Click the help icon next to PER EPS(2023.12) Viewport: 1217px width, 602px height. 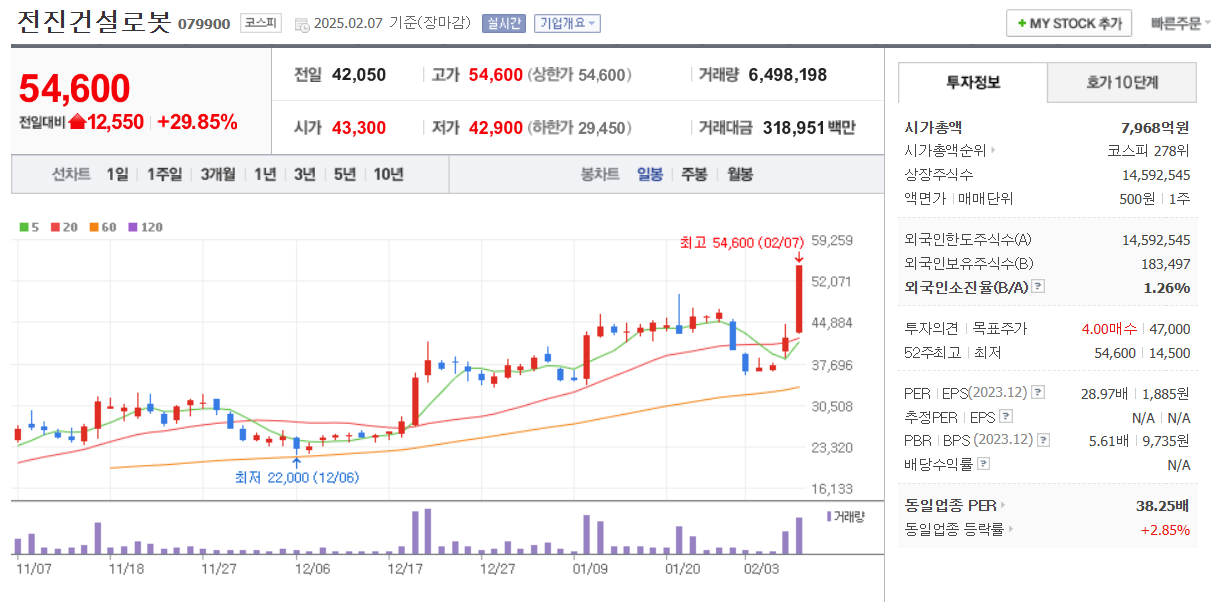point(1037,392)
